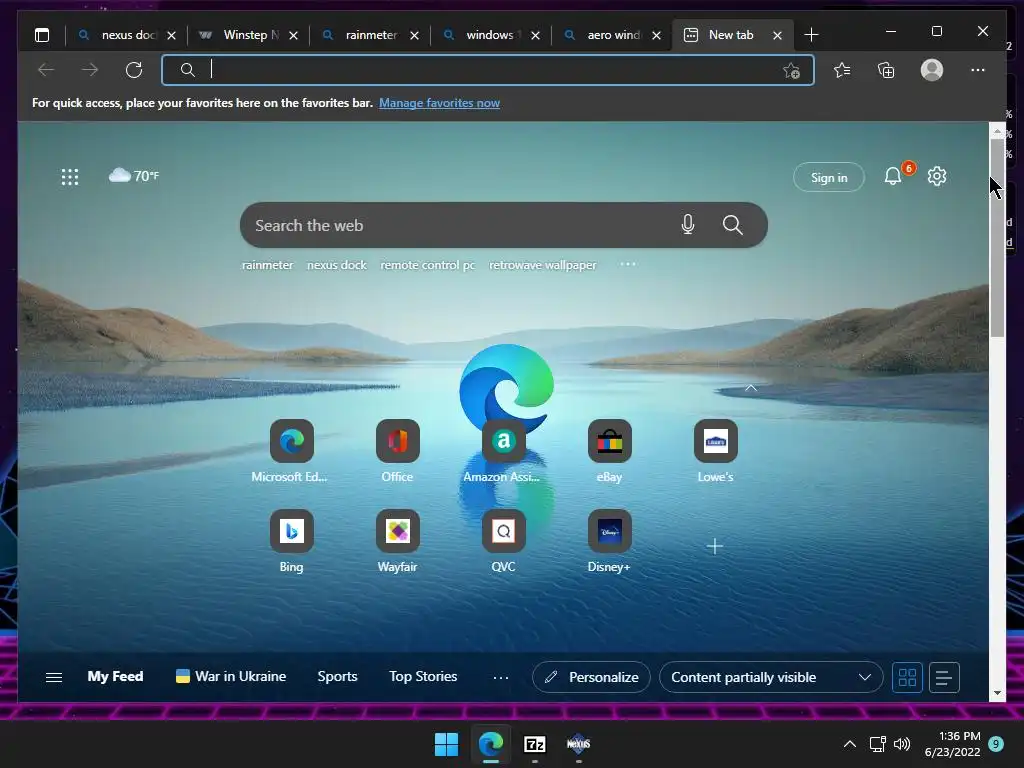The image size is (1024, 768).
Task: Click the Manage favorites now link
Action: (x=440, y=103)
